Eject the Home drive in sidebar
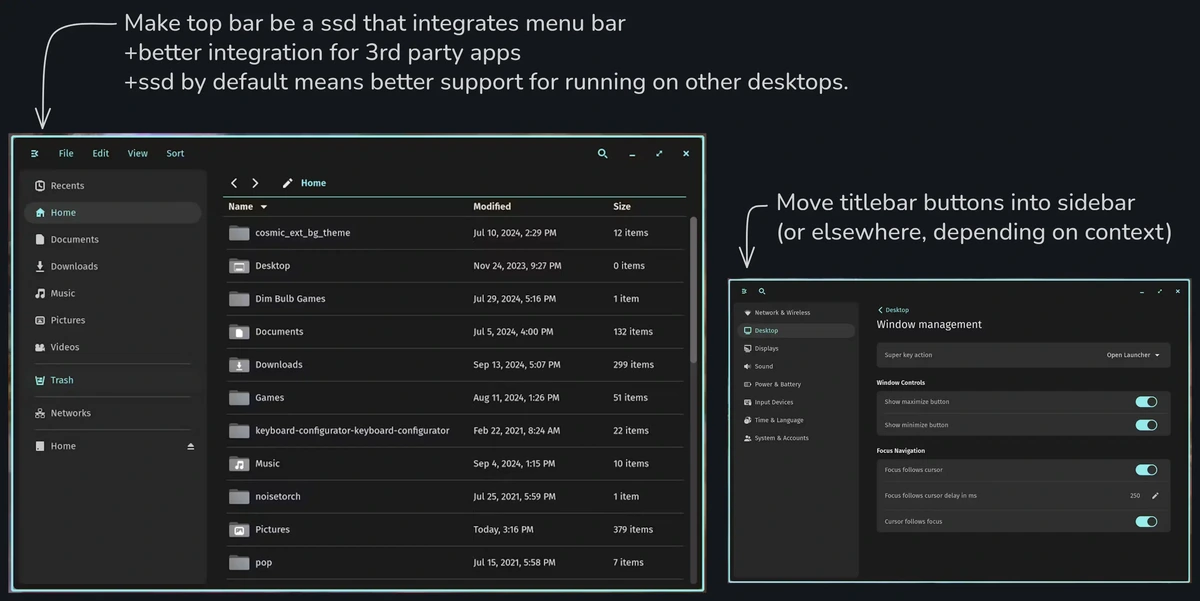This screenshot has height=601, width=1200. pos(191,446)
